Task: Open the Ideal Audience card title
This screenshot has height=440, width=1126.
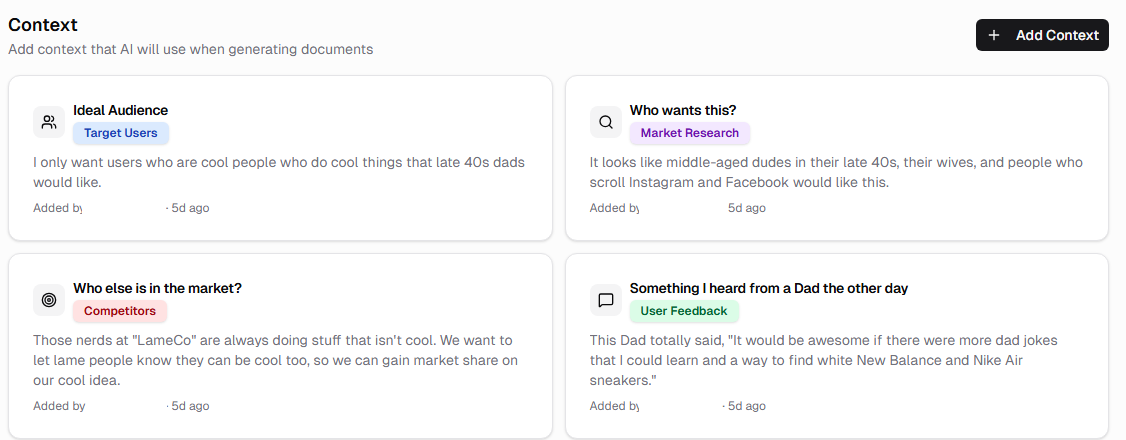Action: click(x=120, y=110)
